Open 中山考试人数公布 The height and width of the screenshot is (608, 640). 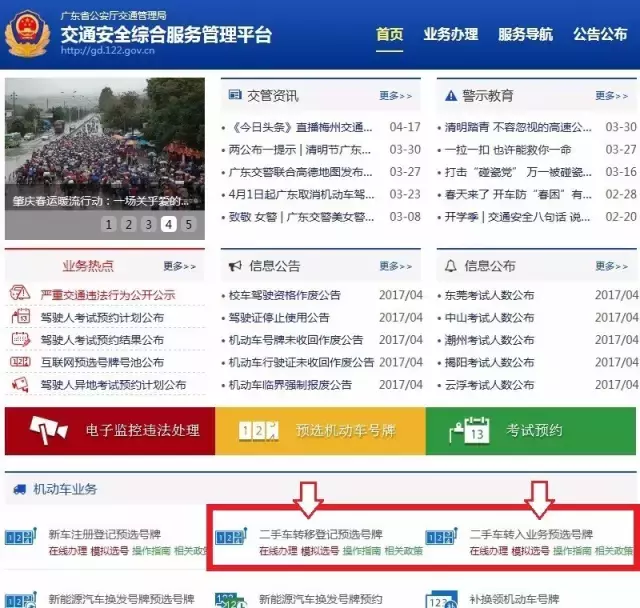(x=489, y=317)
